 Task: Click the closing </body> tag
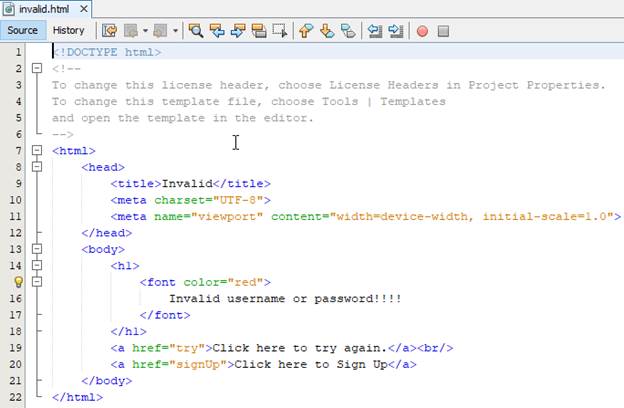pos(107,381)
